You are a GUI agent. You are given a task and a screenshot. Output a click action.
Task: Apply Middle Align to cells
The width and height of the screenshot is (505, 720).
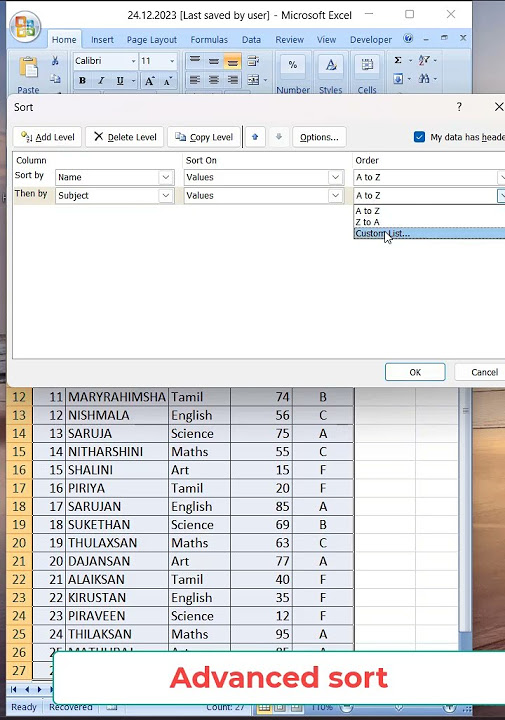213,61
